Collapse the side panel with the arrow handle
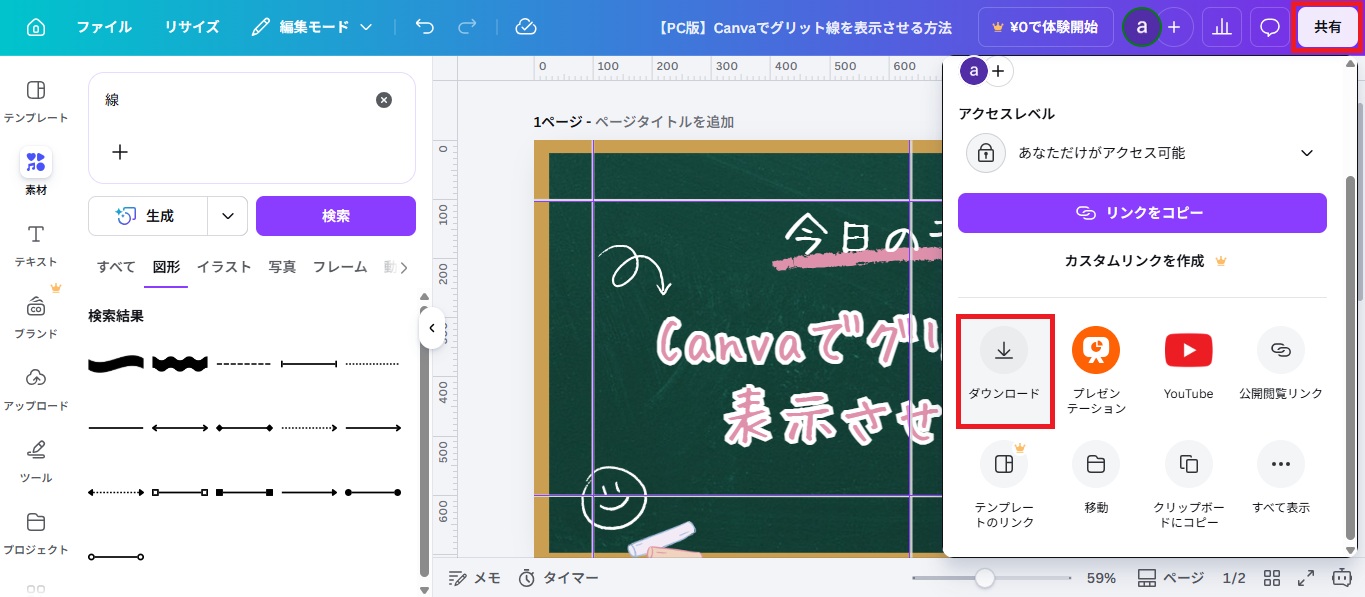 (432, 328)
